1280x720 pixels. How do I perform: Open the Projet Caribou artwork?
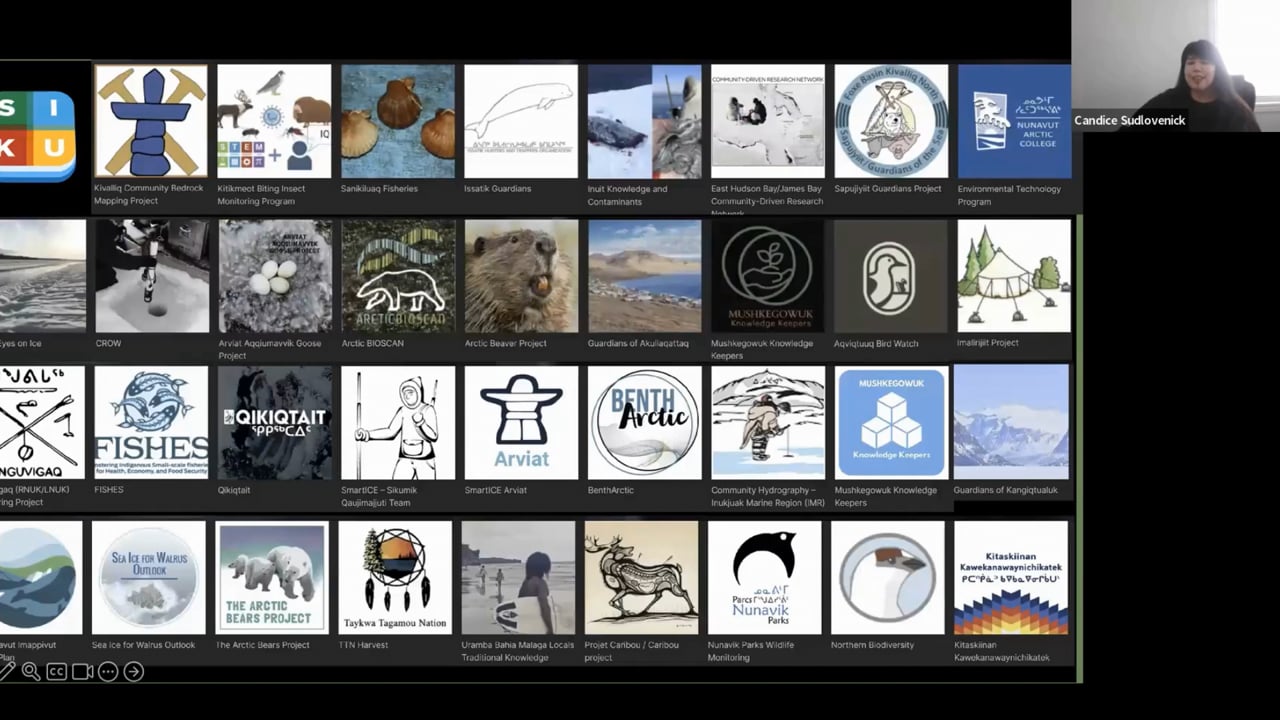pyautogui.click(x=641, y=577)
